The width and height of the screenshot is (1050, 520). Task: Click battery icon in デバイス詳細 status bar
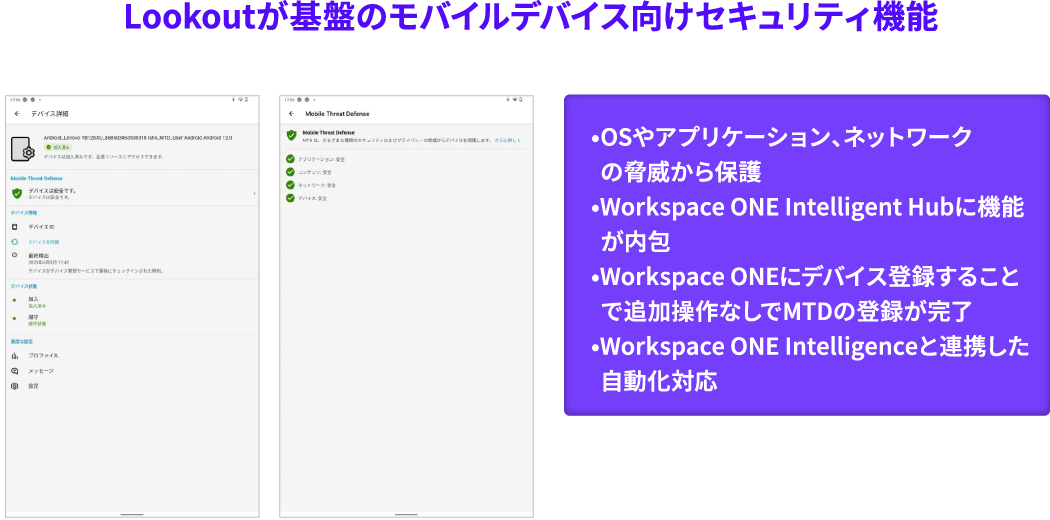tap(247, 100)
